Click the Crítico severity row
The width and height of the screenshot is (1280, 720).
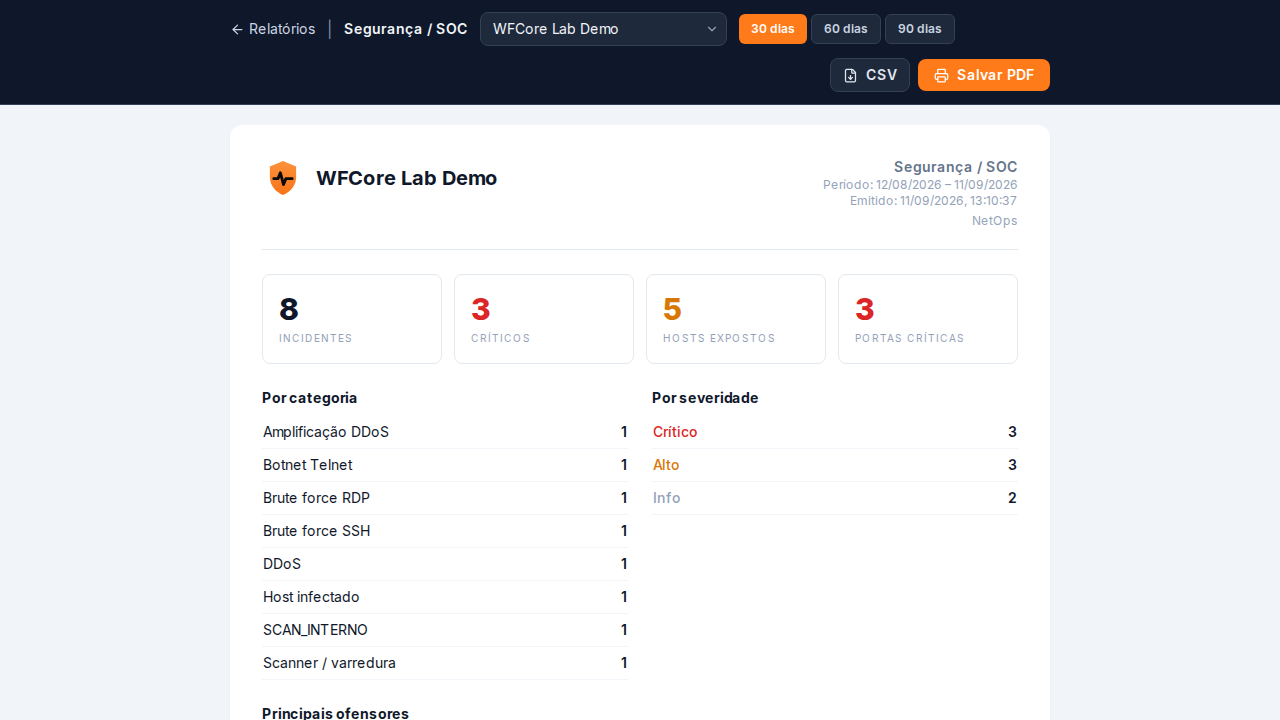(835, 432)
